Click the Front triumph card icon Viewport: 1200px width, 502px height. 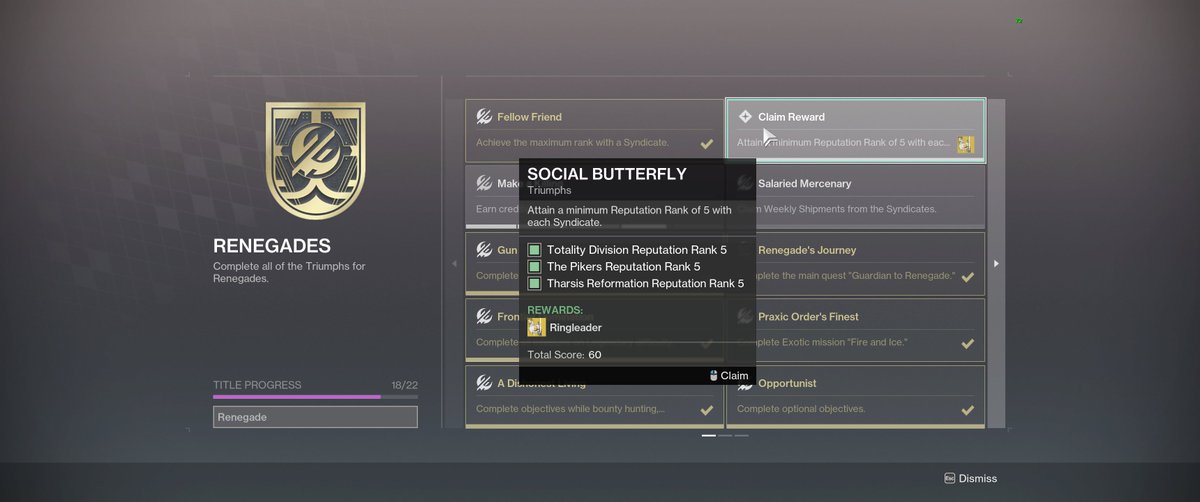point(484,317)
